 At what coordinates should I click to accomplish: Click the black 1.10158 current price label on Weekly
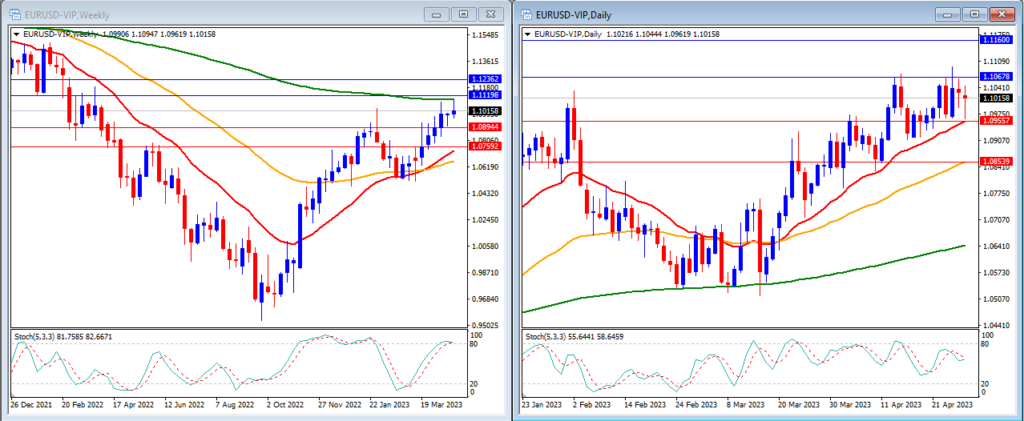[485, 111]
